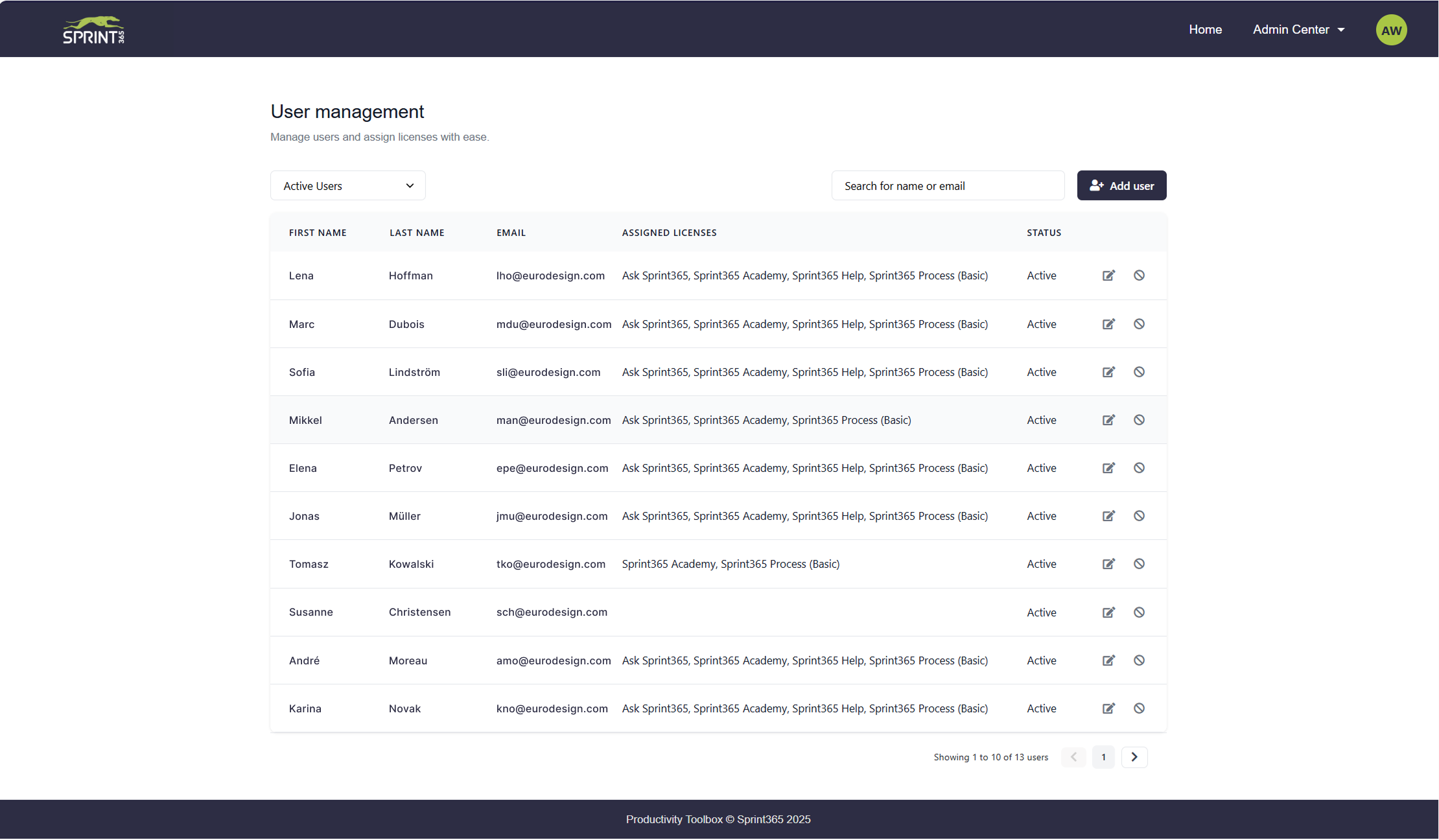Viewport: 1439px width, 840px height.
Task: Edit user Mikkel Andersen
Action: tap(1108, 420)
